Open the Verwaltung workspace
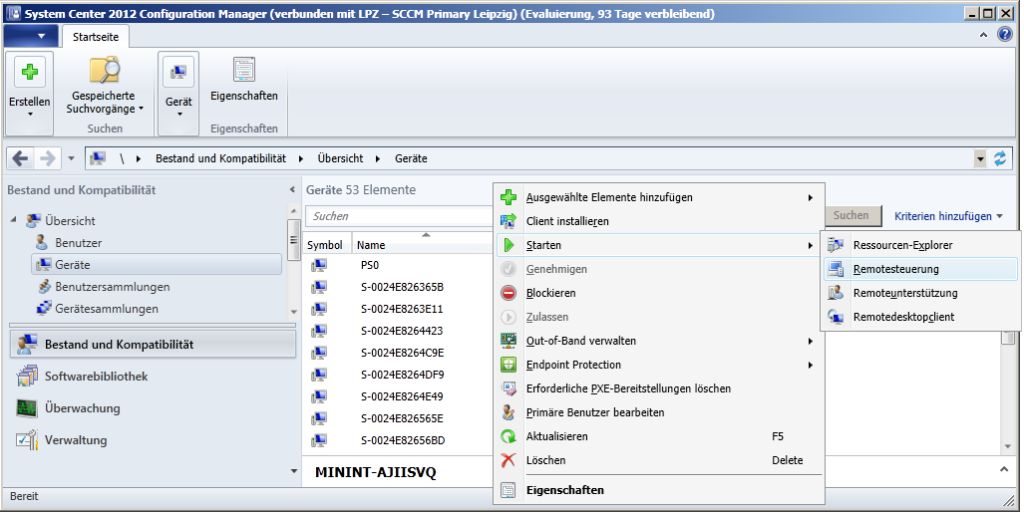The image size is (1024, 512). (x=75, y=440)
